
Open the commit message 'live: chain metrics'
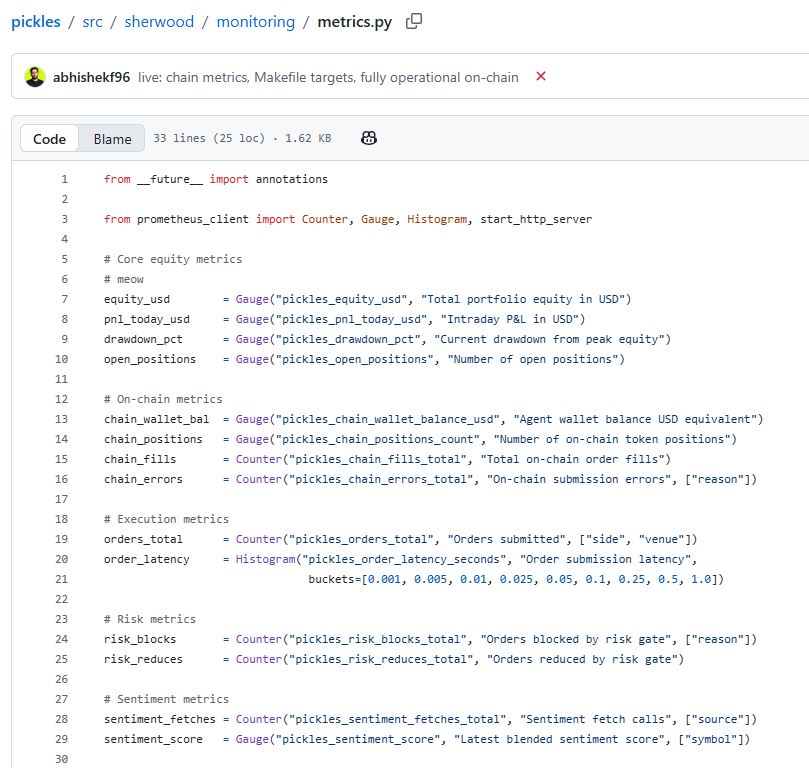coord(328,77)
